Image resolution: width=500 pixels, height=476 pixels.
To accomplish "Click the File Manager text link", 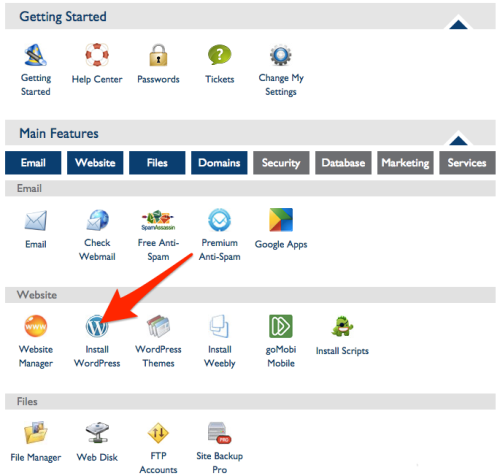I will coord(36,457).
